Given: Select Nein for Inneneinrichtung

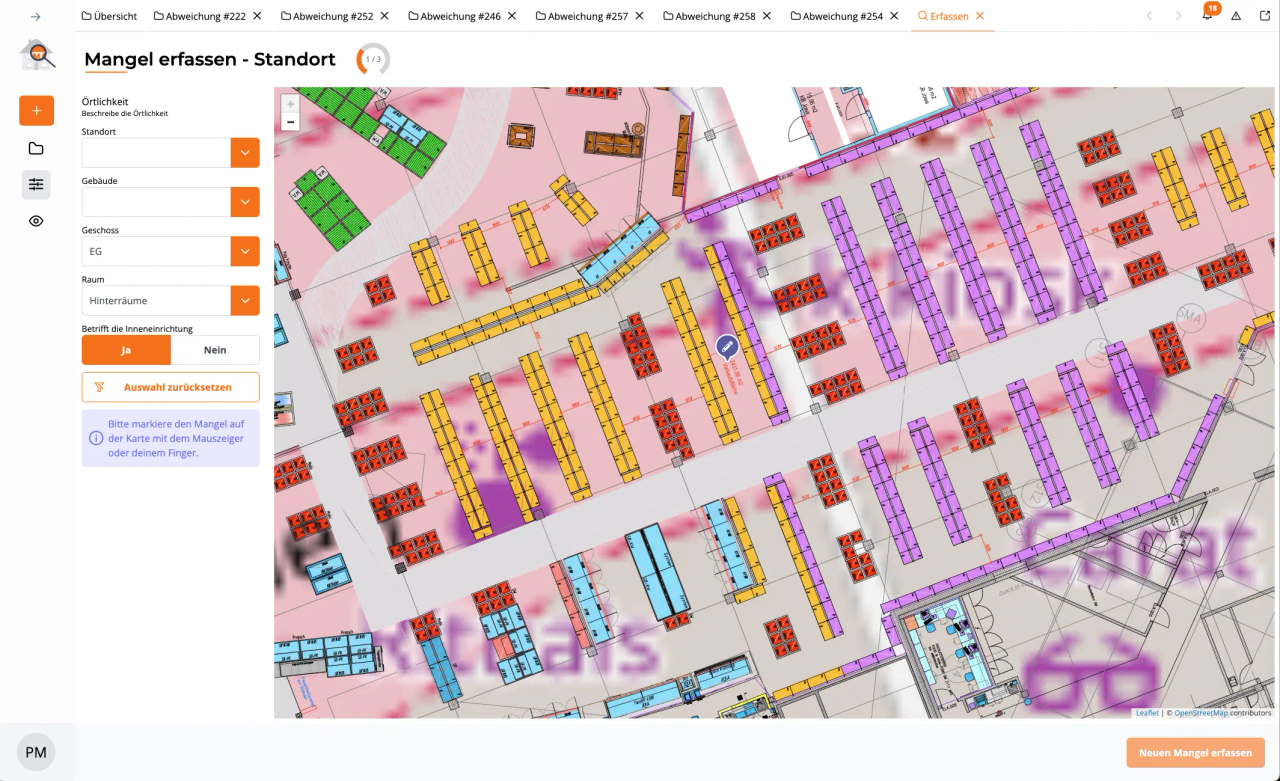Looking at the screenshot, I should pos(215,350).
